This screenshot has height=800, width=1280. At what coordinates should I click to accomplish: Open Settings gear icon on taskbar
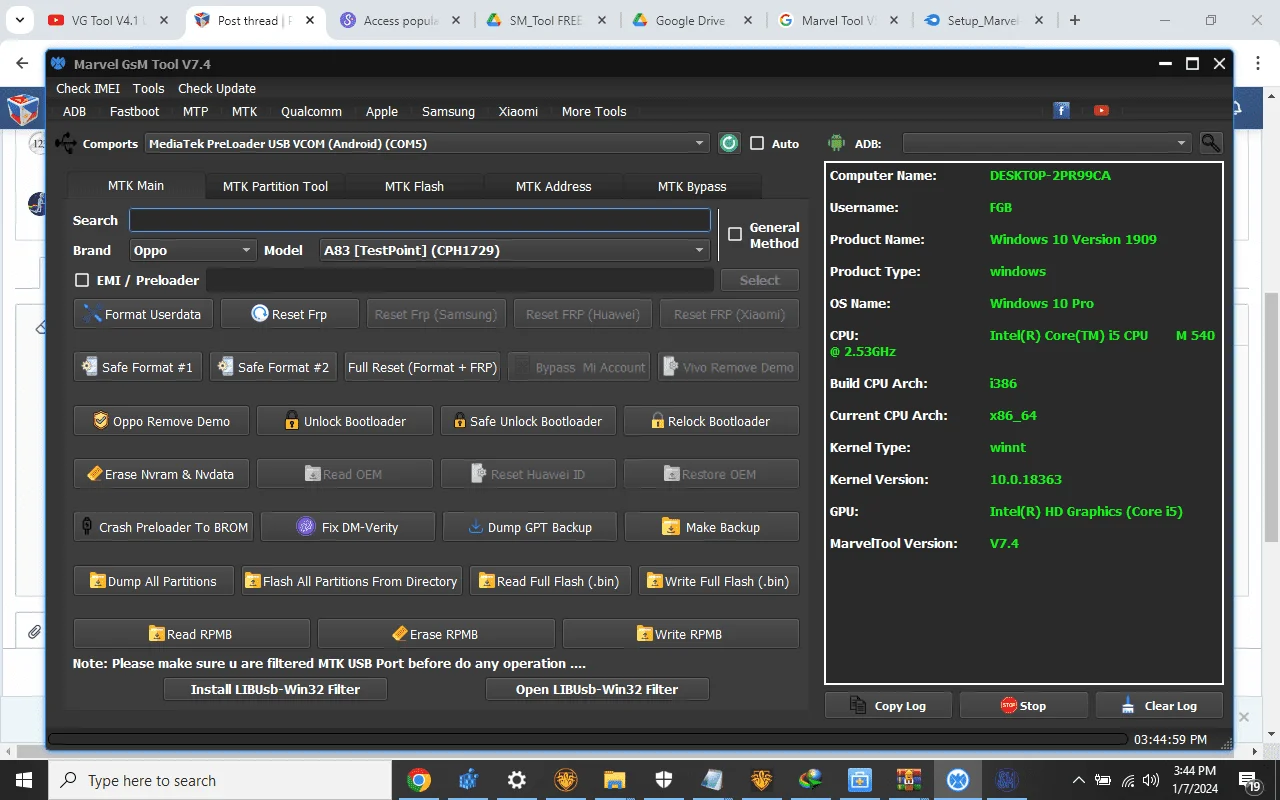pyautogui.click(x=517, y=780)
